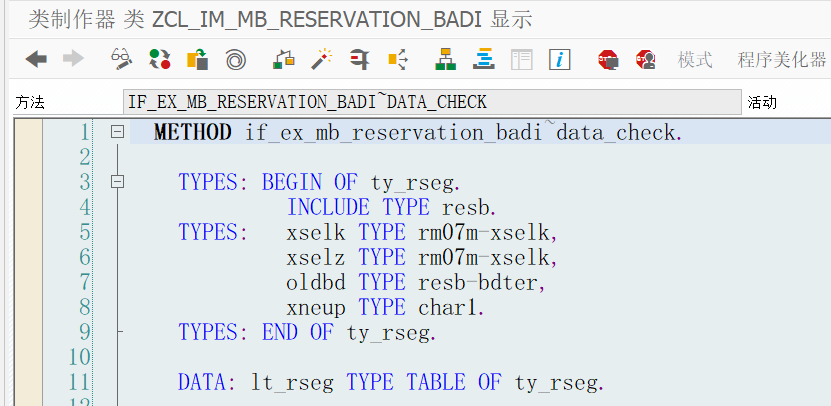Collapse the TYPES BEGIN OF block on line 3
This screenshot has height=406, width=831.
[x=117, y=182]
